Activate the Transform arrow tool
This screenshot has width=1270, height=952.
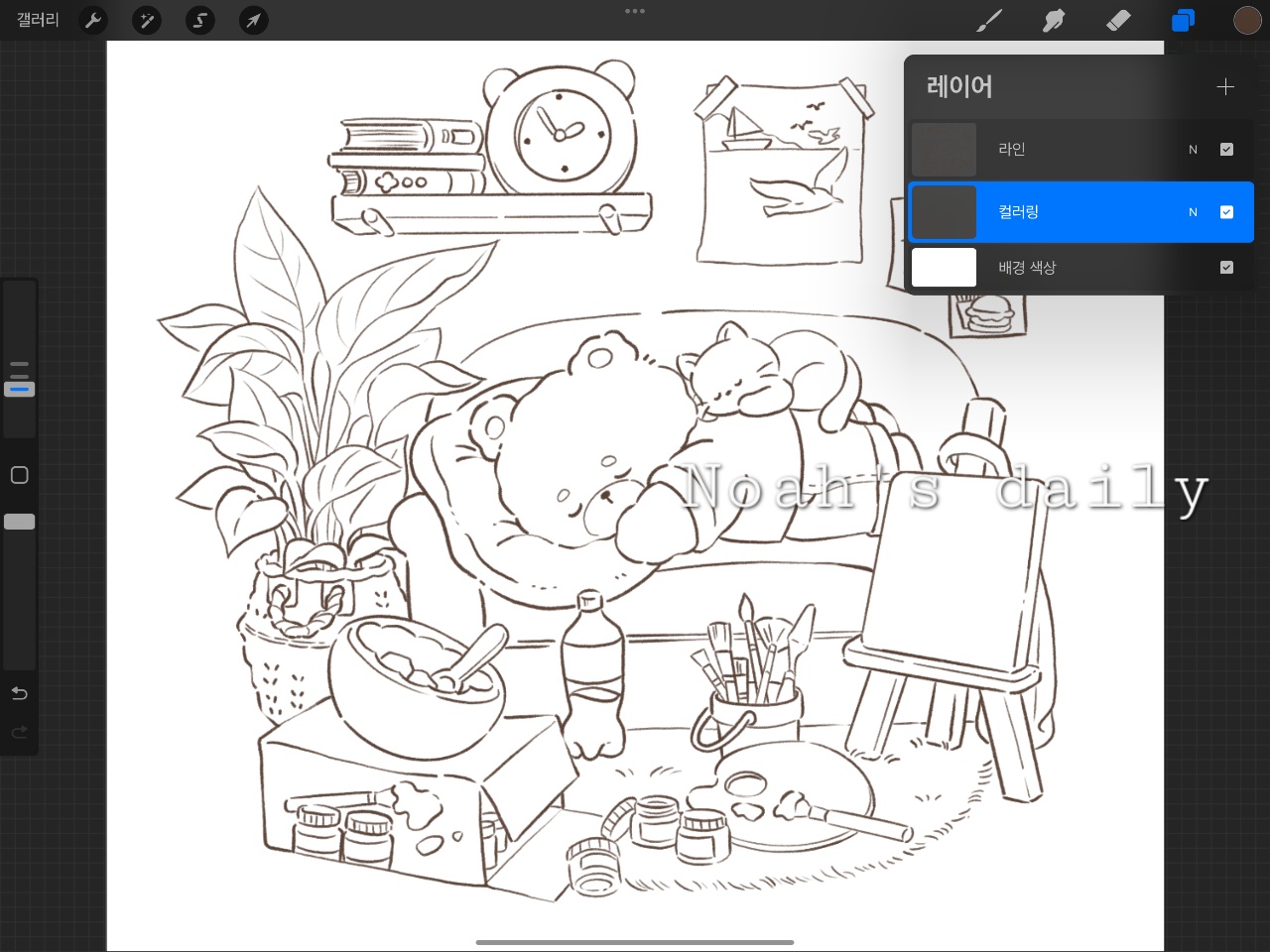tap(254, 20)
